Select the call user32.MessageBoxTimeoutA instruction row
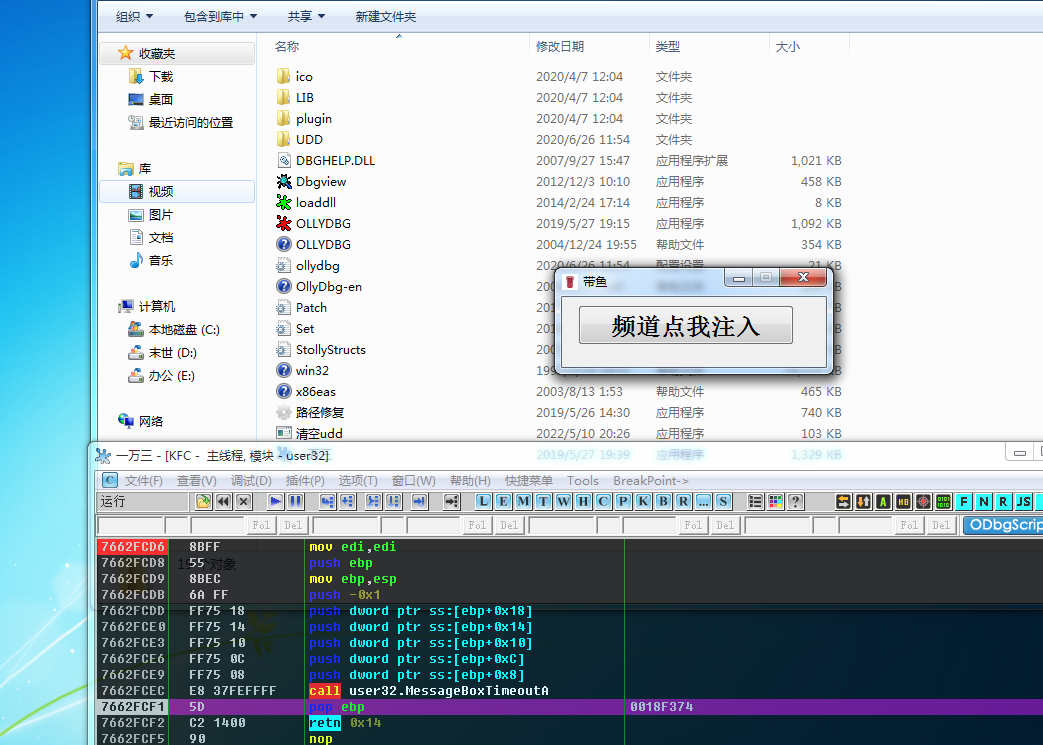Viewport: 1043px width, 745px height. pyautogui.click(x=569, y=690)
